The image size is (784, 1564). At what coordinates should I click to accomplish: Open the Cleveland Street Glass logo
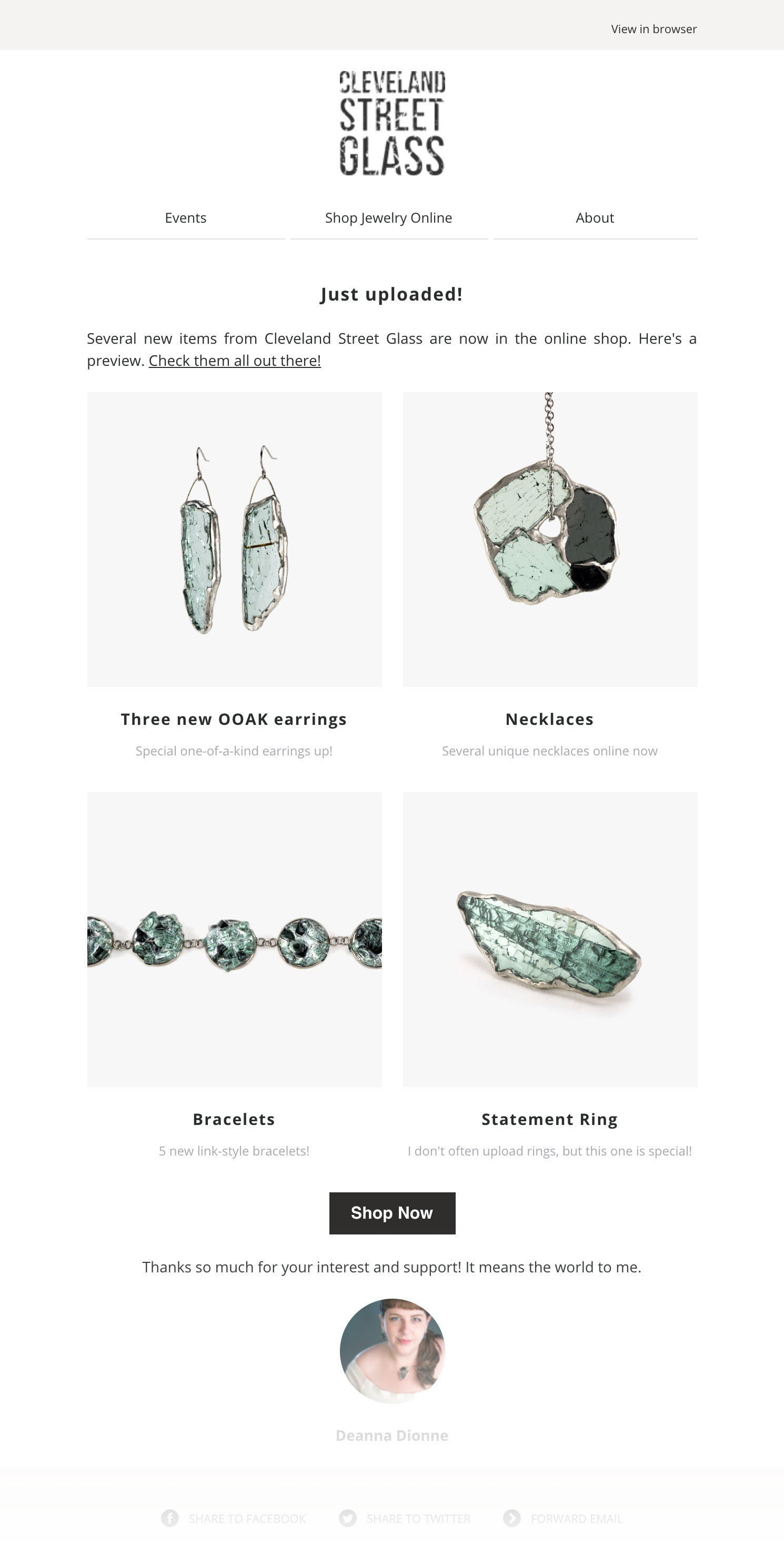click(392, 123)
